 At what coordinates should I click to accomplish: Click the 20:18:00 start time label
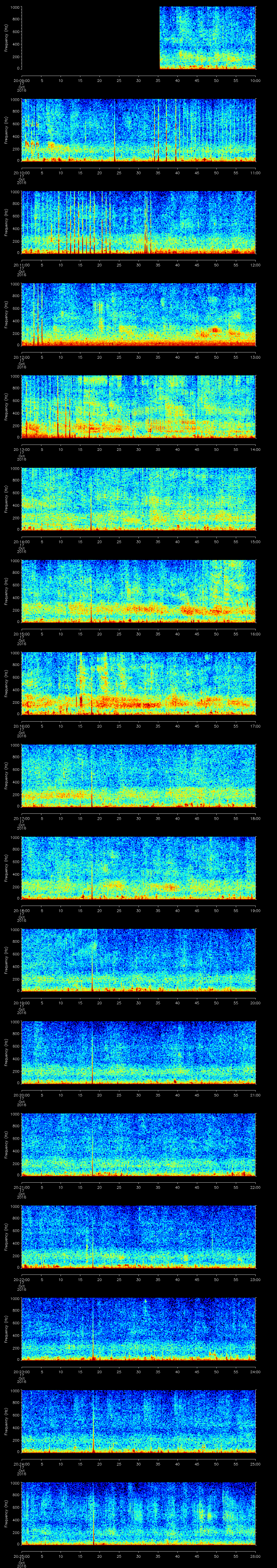click(x=21, y=910)
